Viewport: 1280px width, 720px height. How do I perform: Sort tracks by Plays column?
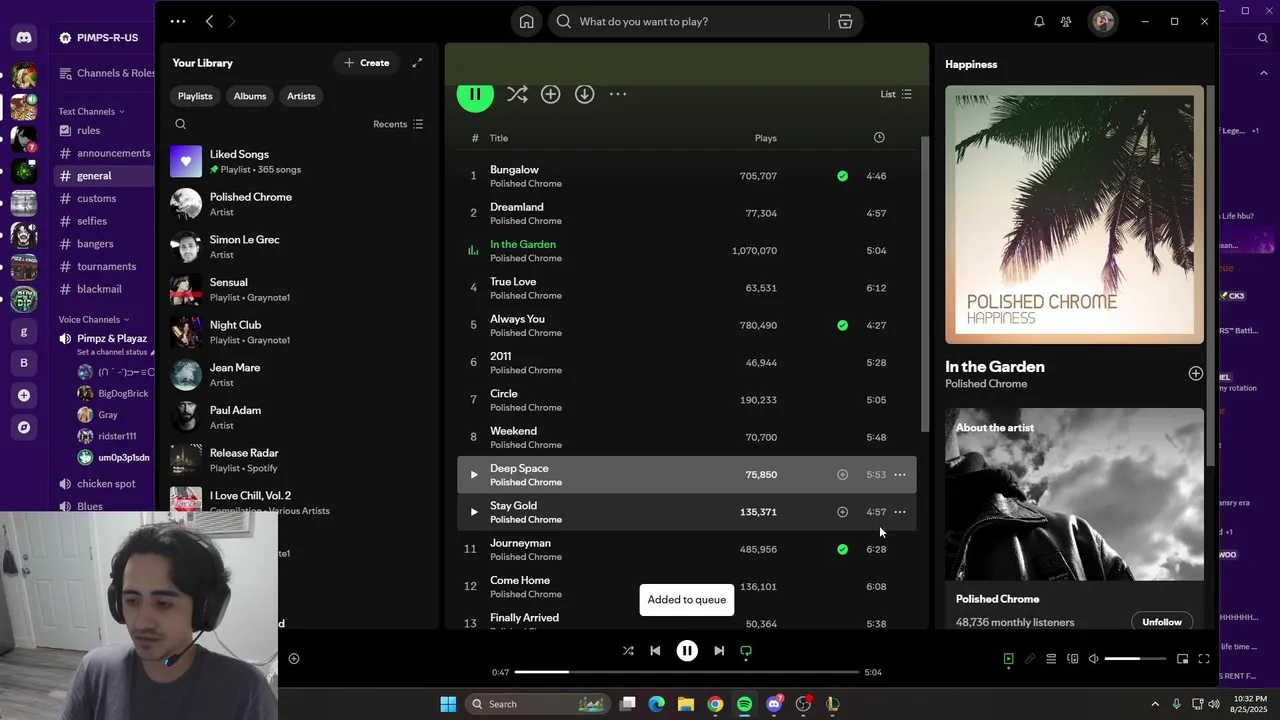pos(766,138)
